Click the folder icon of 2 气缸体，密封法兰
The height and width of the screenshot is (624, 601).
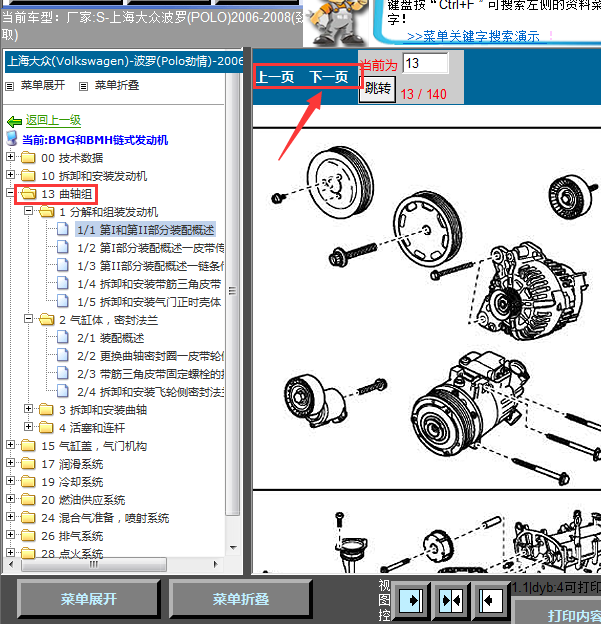46,319
